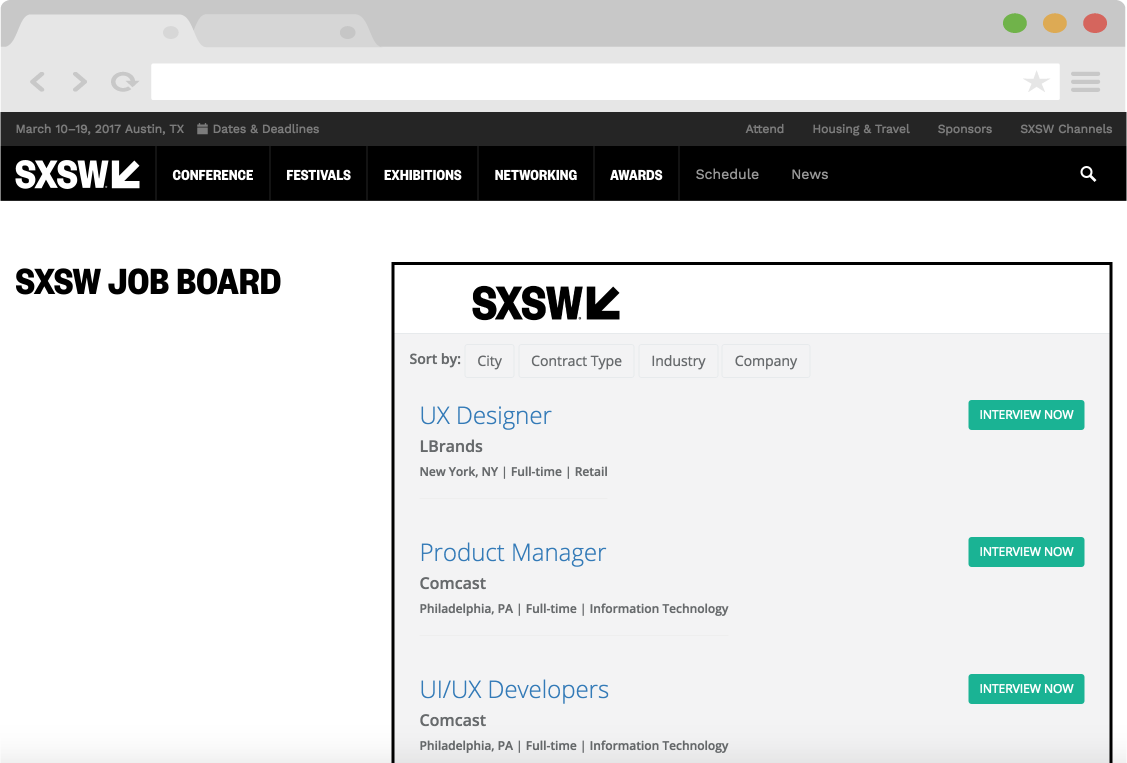
Task: Click Comcast under UI/UX Developers
Action: (x=453, y=721)
